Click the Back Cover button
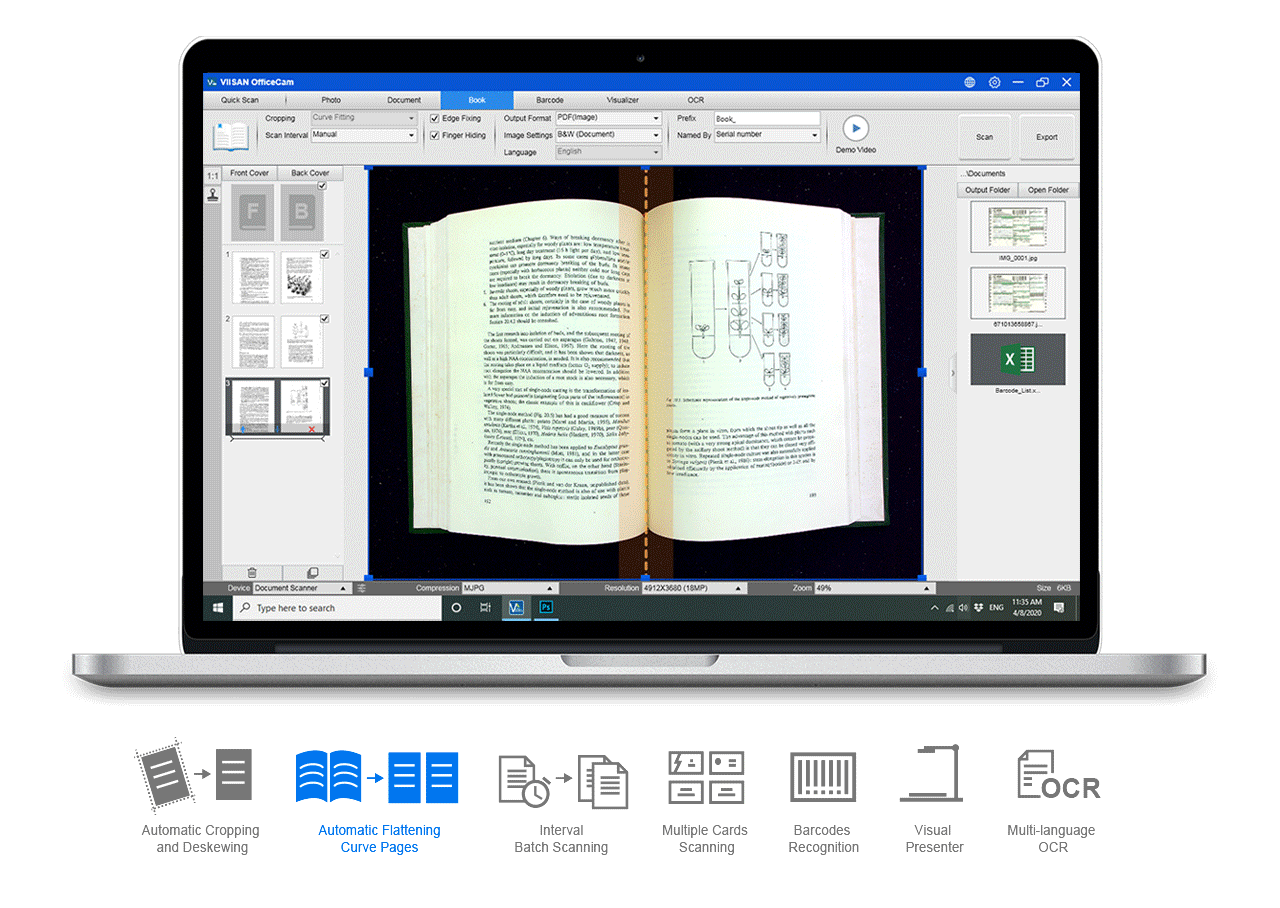Viewport: 1280px width, 908px height. 310,173
